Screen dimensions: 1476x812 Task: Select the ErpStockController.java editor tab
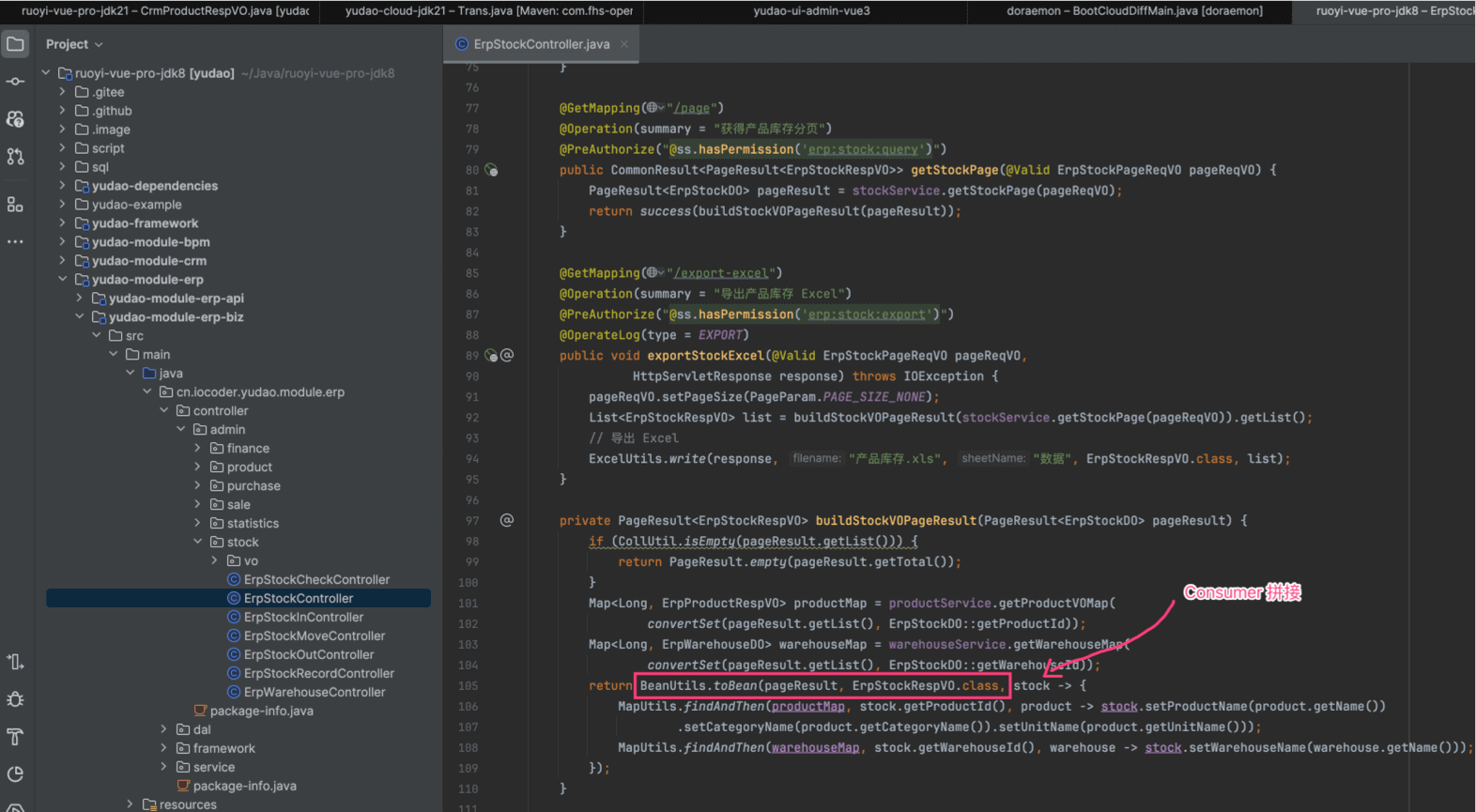coord(541,44)
